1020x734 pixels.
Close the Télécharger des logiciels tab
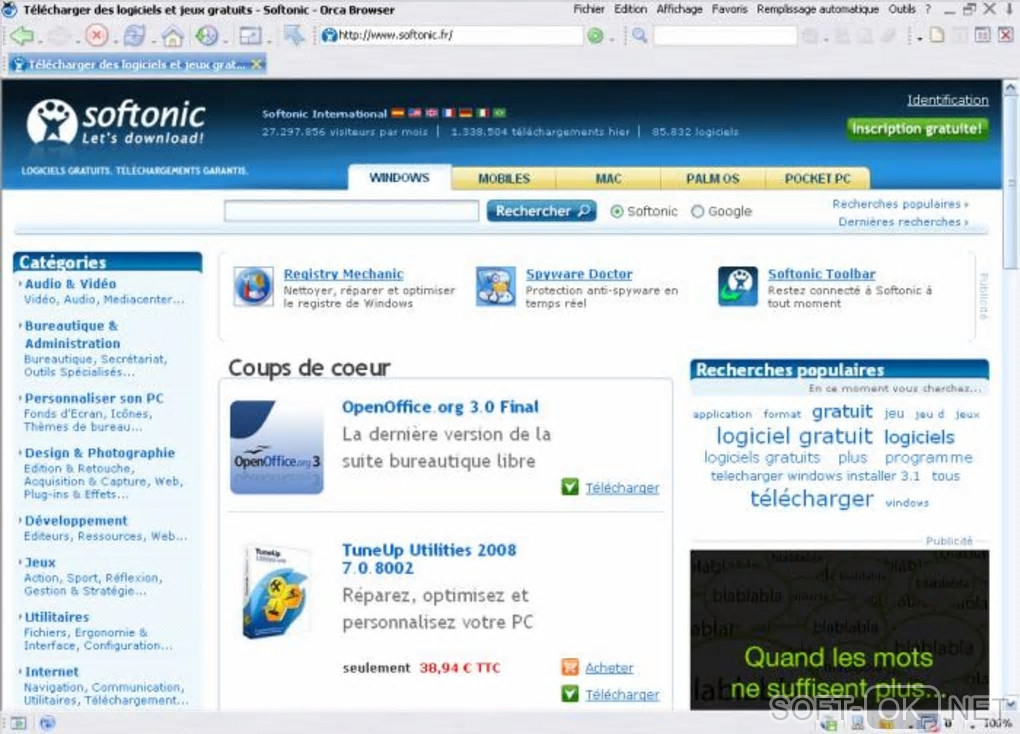tap(257, 64)
